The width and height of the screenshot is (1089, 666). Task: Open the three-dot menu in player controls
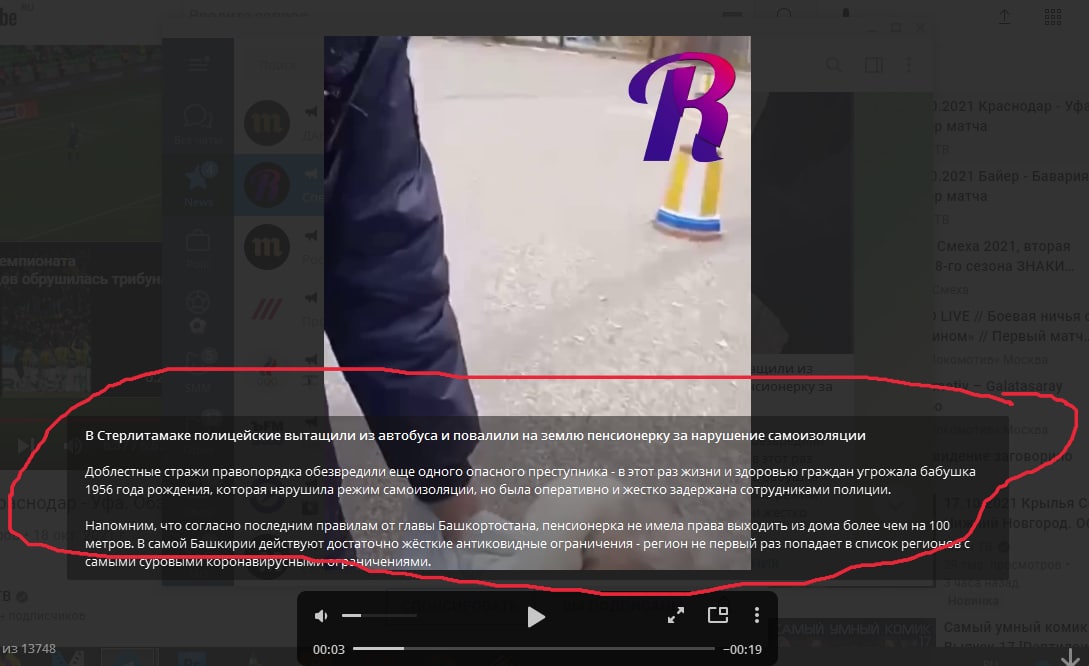click(756, 615)
